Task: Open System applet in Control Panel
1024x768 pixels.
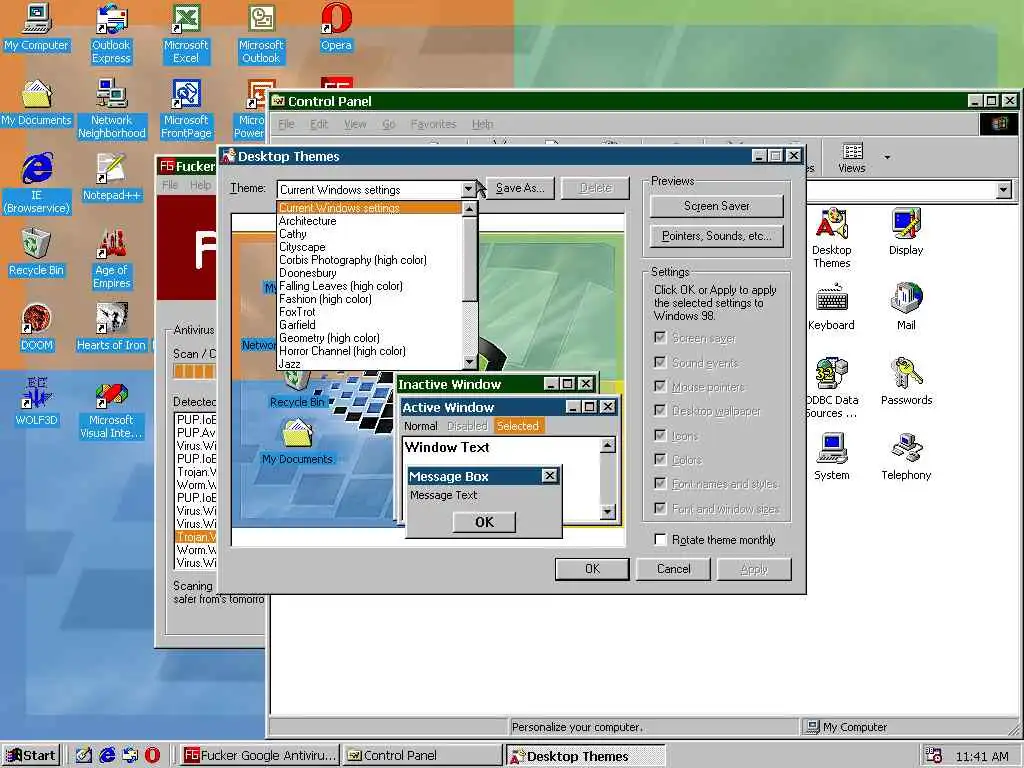Action: pos(831,457)
